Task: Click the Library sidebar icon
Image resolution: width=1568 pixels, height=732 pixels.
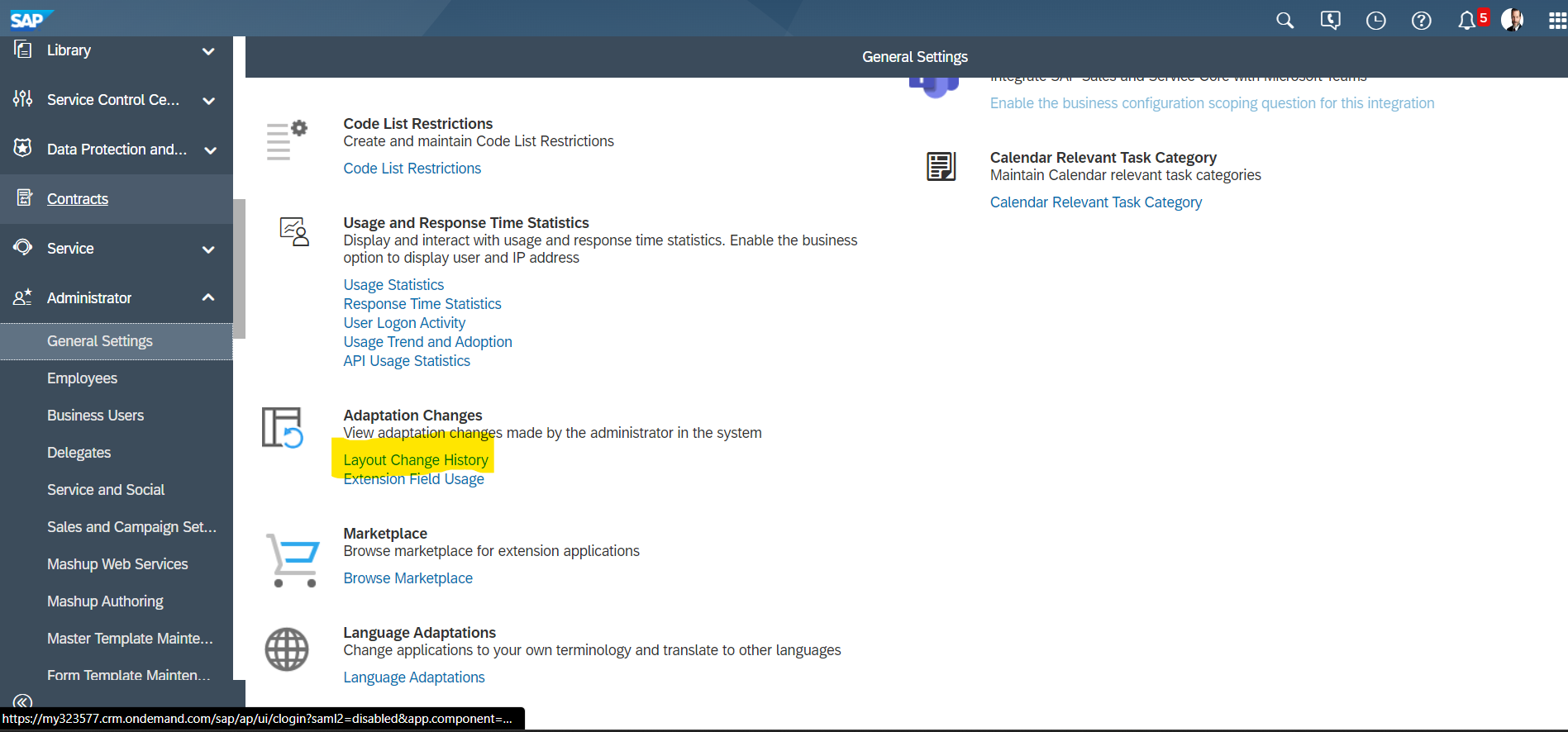Action: [x=23, y=50]
